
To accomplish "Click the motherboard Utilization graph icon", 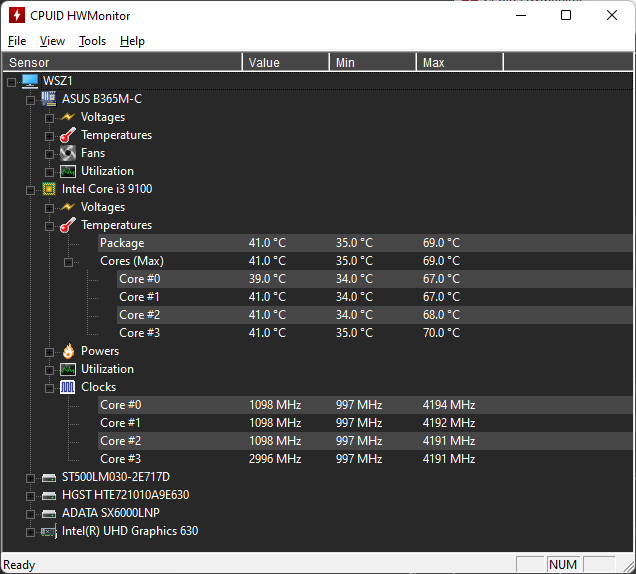I will (x=68, y=171).
